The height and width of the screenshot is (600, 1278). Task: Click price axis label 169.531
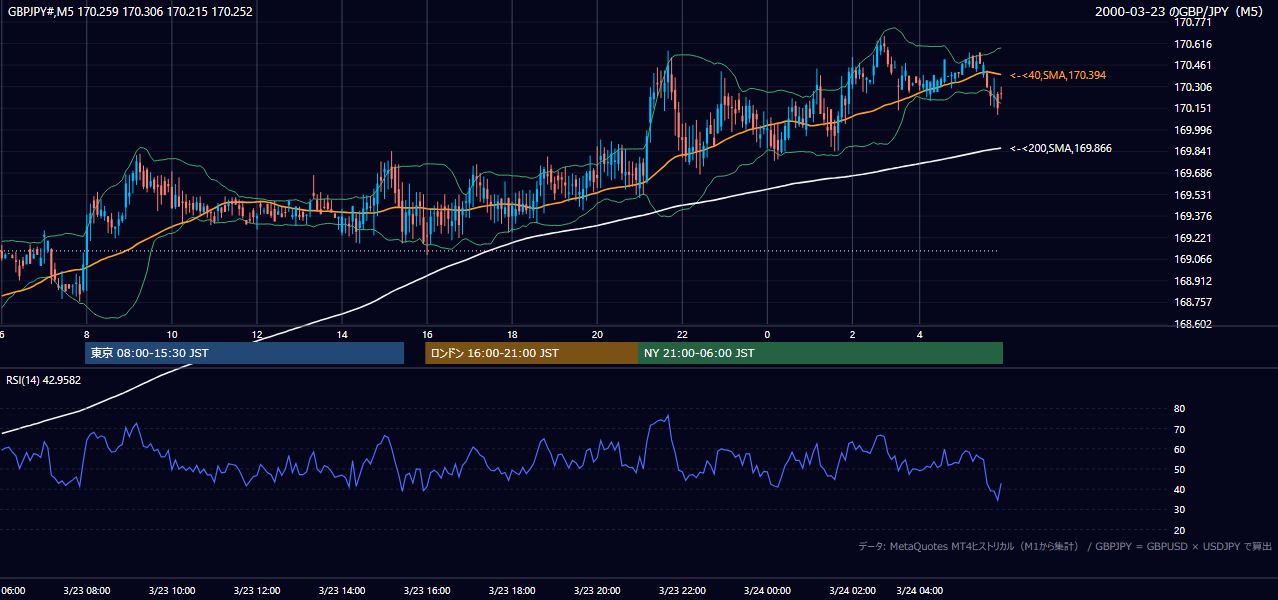(1194, 195)
